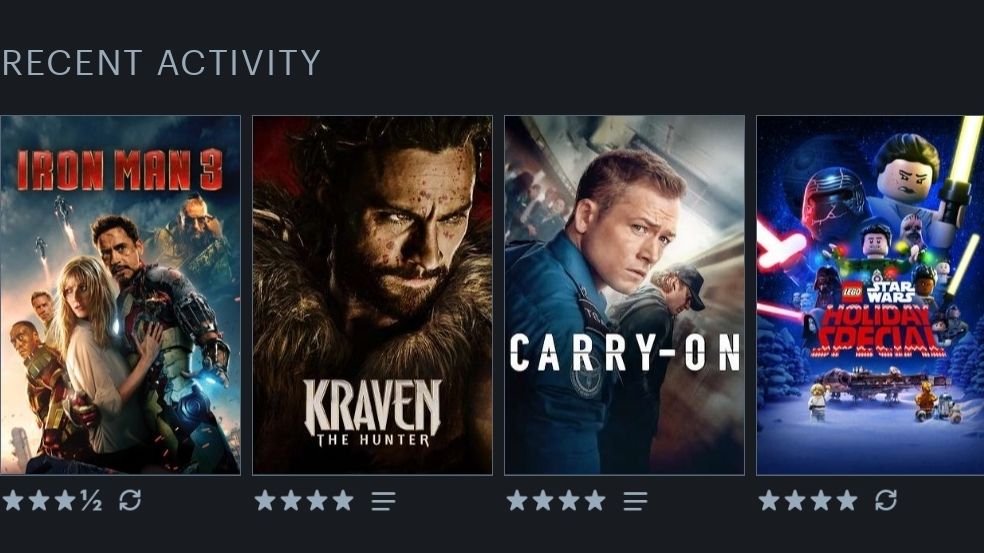
Task: Click the last star under Kraven the Hunter
Action: (x=343, y=500)
